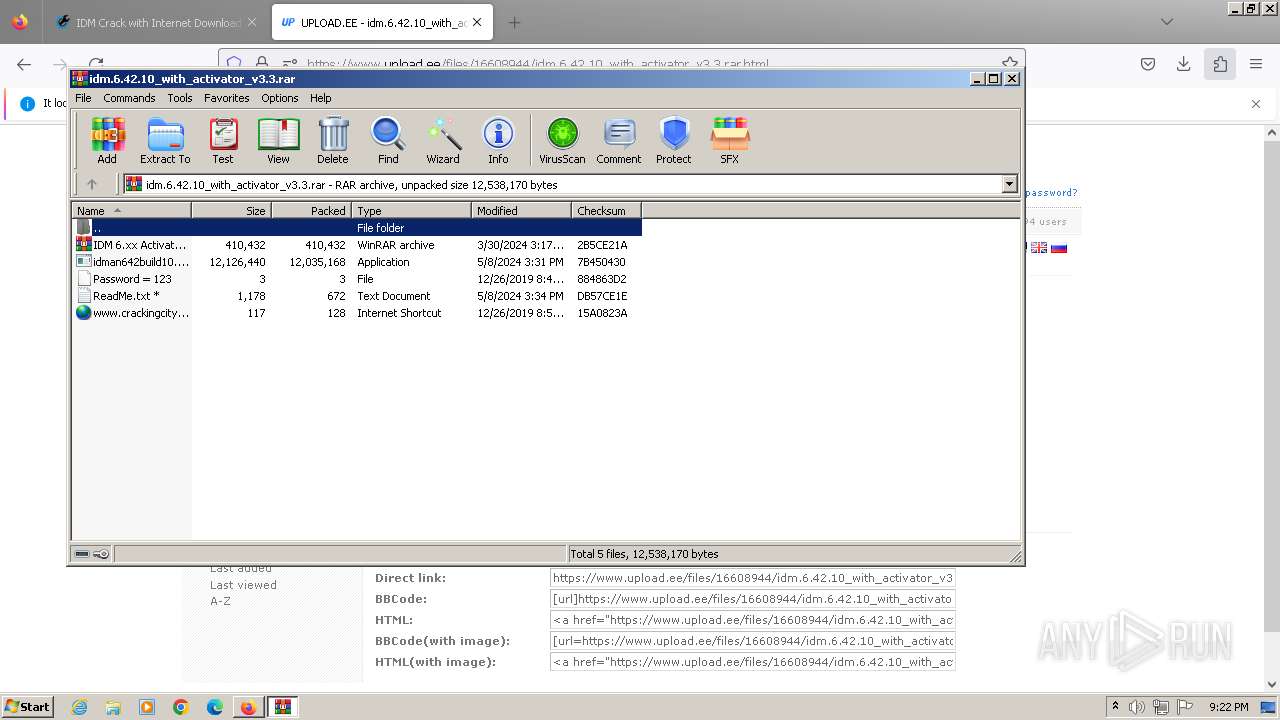The image size is (1280, 720).
Task: Close the IDM Crack tab
Action: click(251, 22)
